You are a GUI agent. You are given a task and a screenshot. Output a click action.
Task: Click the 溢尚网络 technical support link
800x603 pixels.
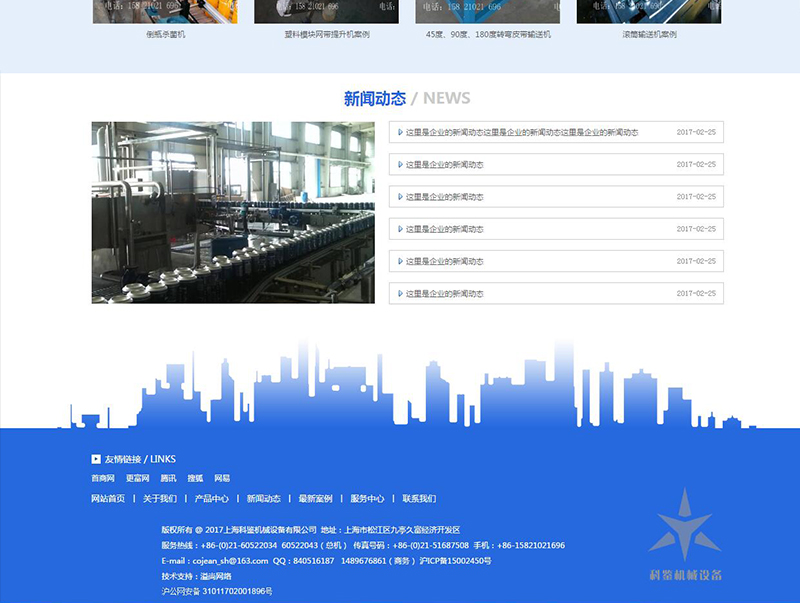tap(216, 576)
